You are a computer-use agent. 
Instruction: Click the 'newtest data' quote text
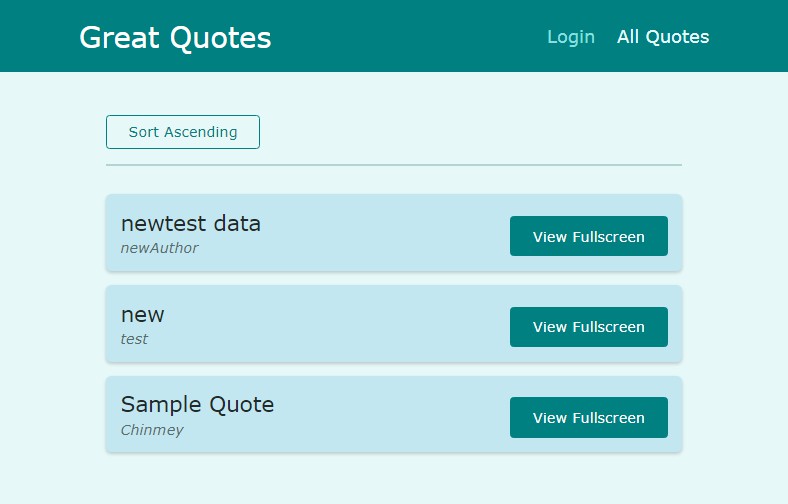tap(190, 223)
